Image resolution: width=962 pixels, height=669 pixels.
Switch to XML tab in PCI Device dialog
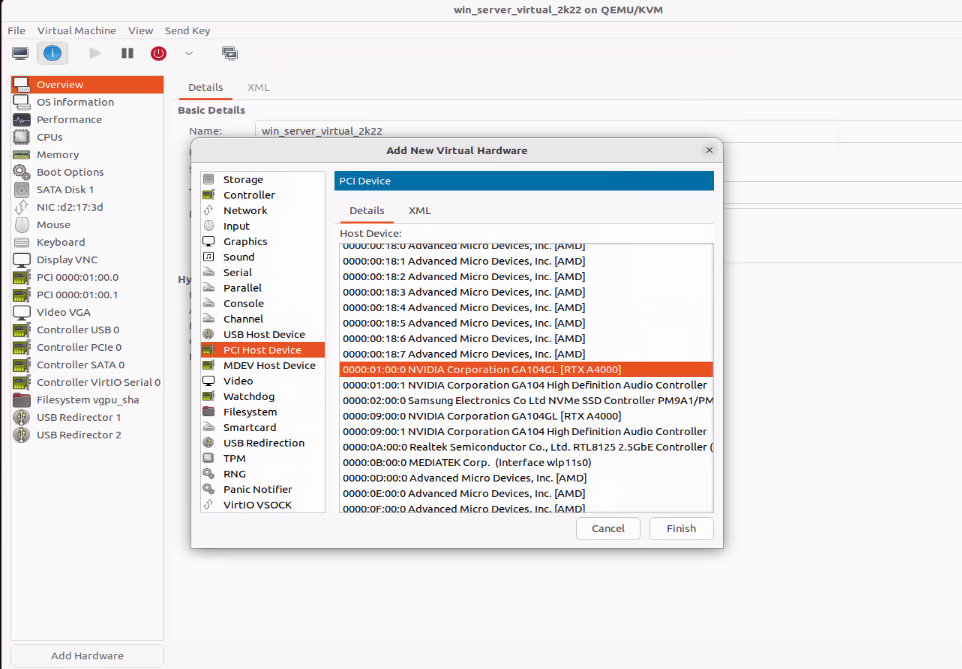(x=420, y=211)
